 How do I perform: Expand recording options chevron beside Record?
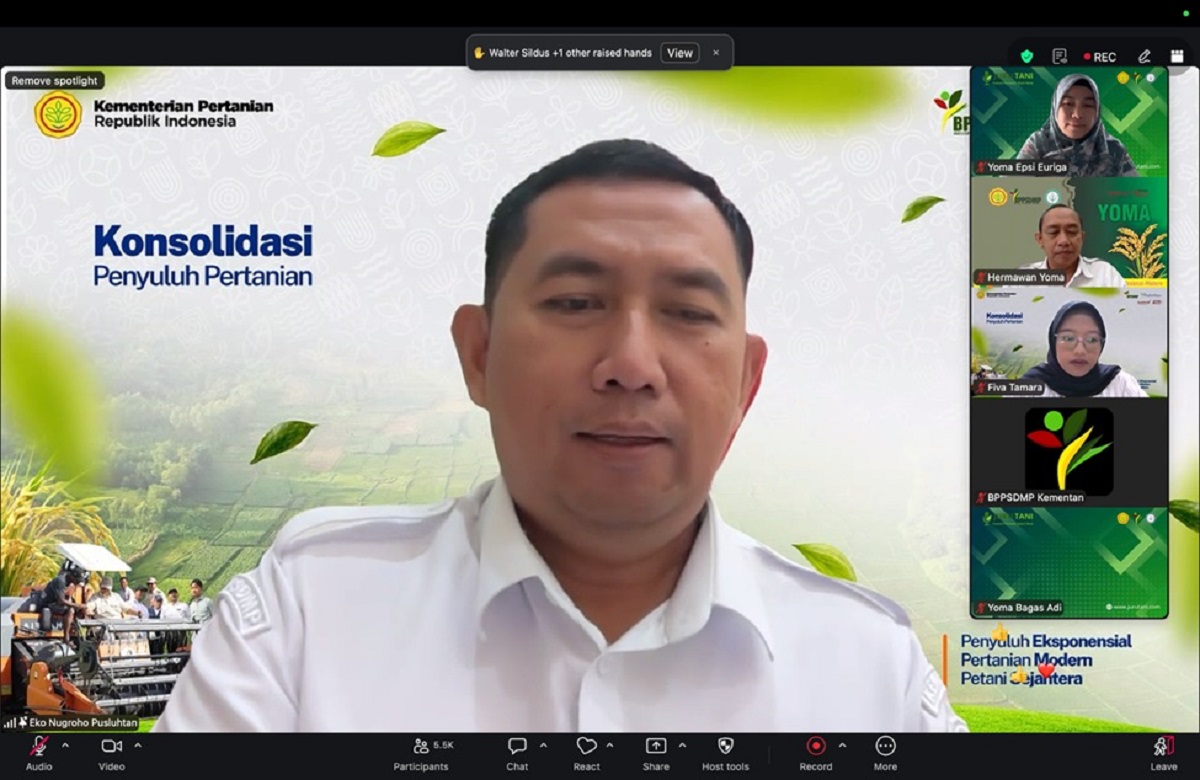coord(842,745)
